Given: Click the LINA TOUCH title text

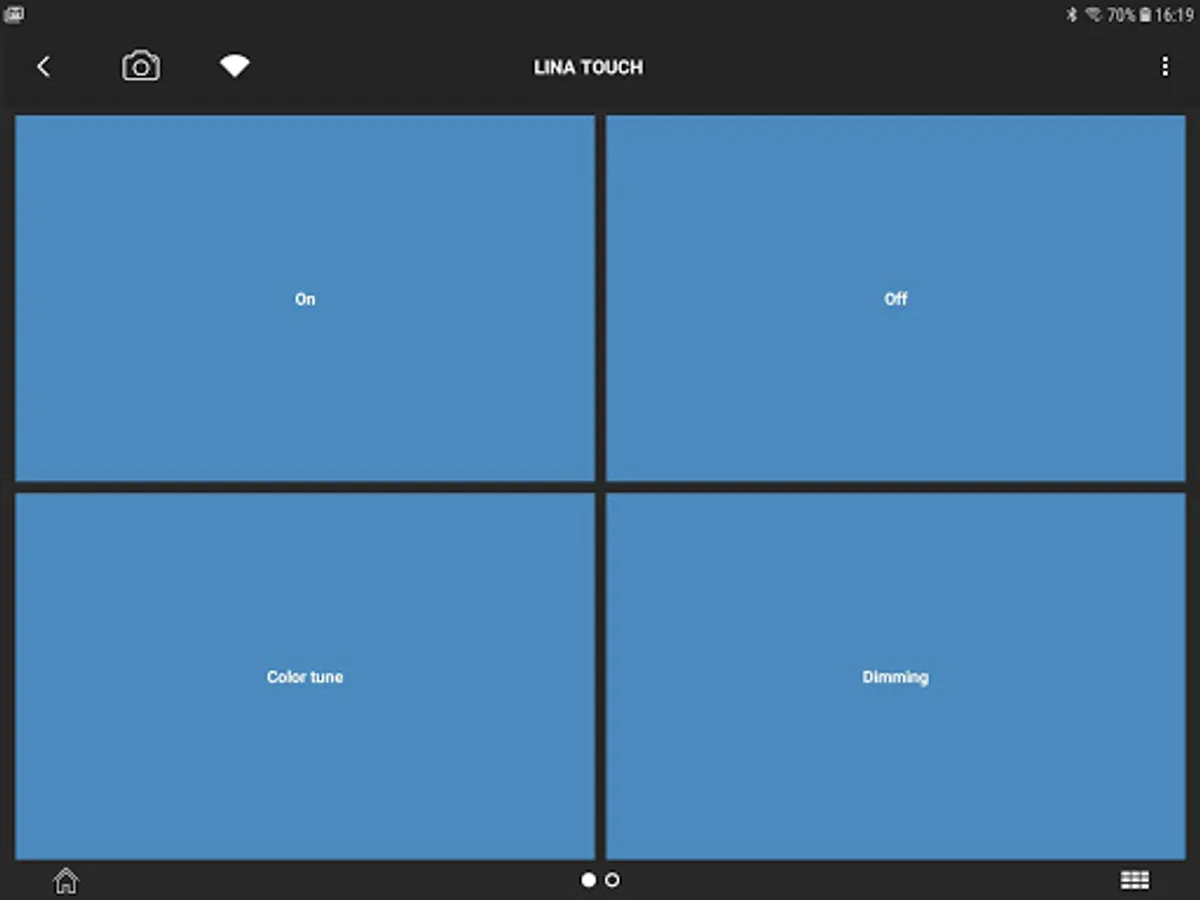Looking at the screenshot, I should (x=589, y=67).
